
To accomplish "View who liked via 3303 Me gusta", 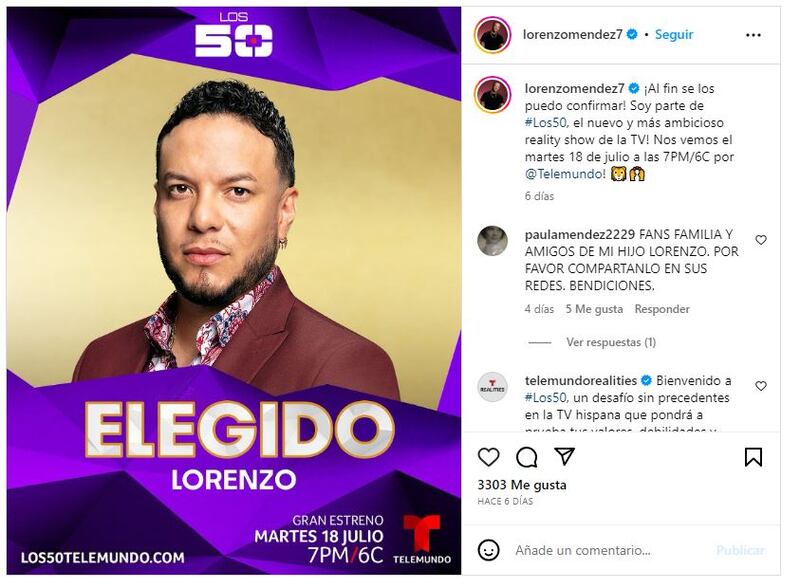I will 521,484.
